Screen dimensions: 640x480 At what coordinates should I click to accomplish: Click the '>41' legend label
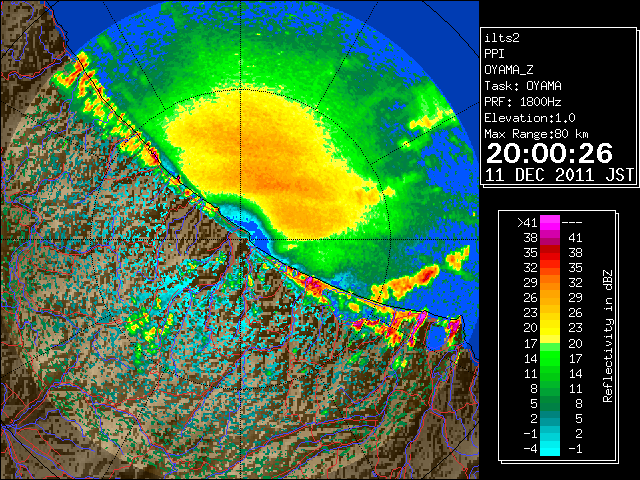[x=527, y=222]
